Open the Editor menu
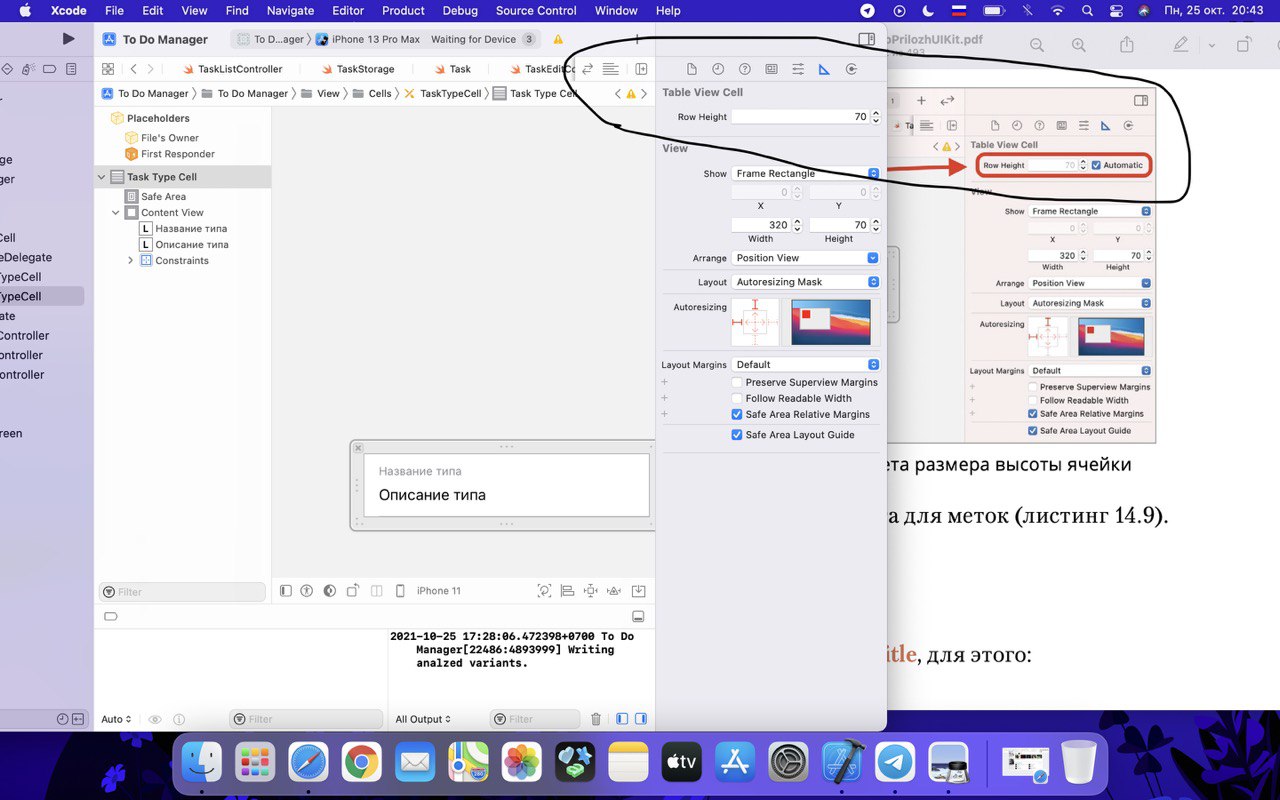 tap(348, 11)
